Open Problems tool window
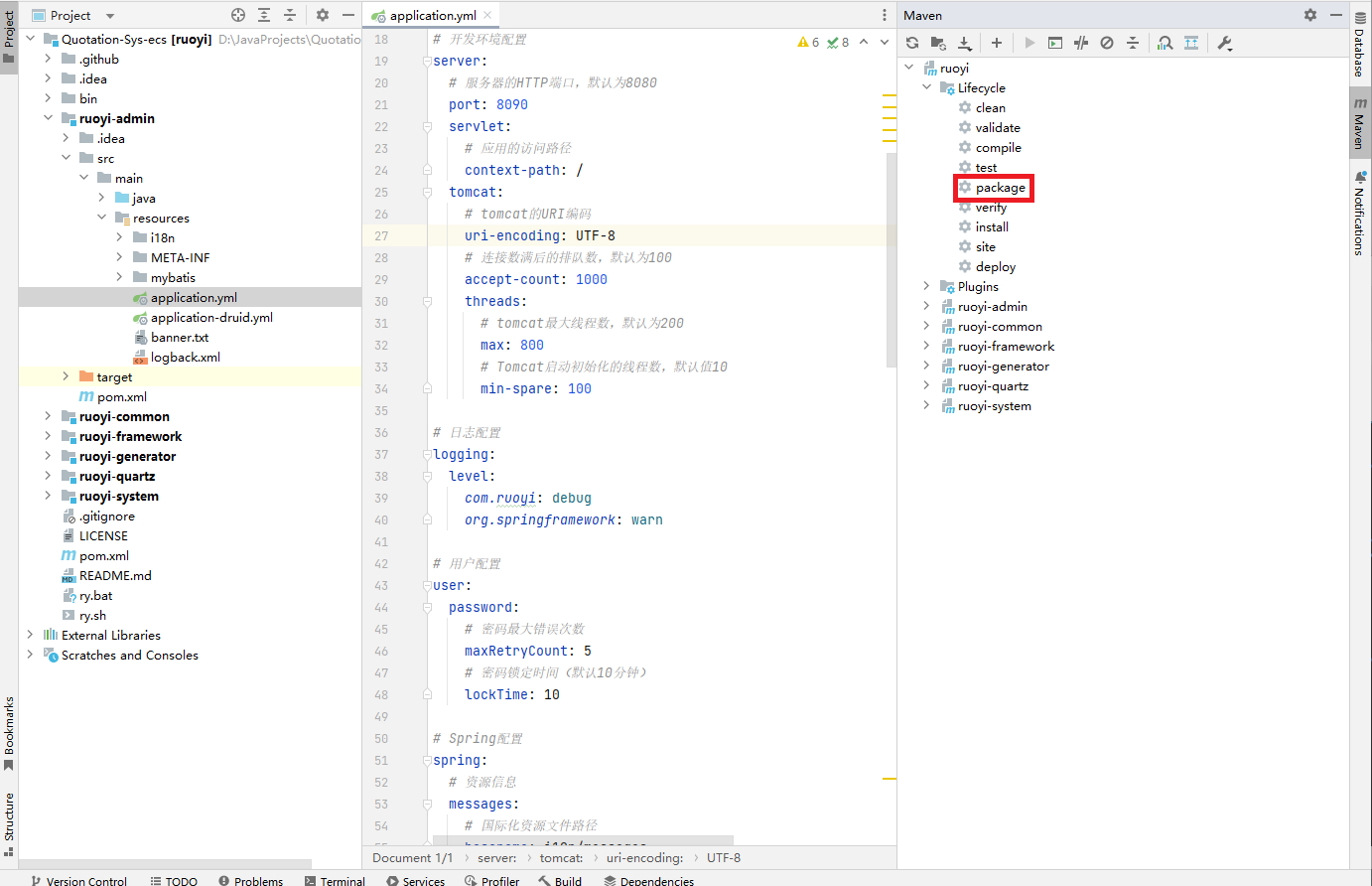Viewport: 1372px width, 886px height. 250,881
